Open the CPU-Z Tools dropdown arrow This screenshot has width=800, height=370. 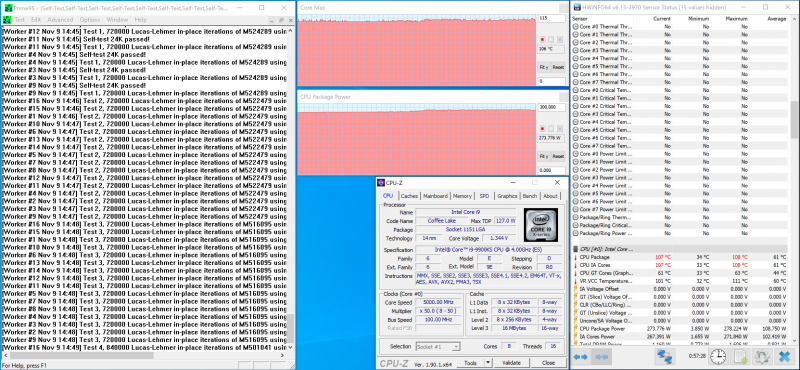488,362
